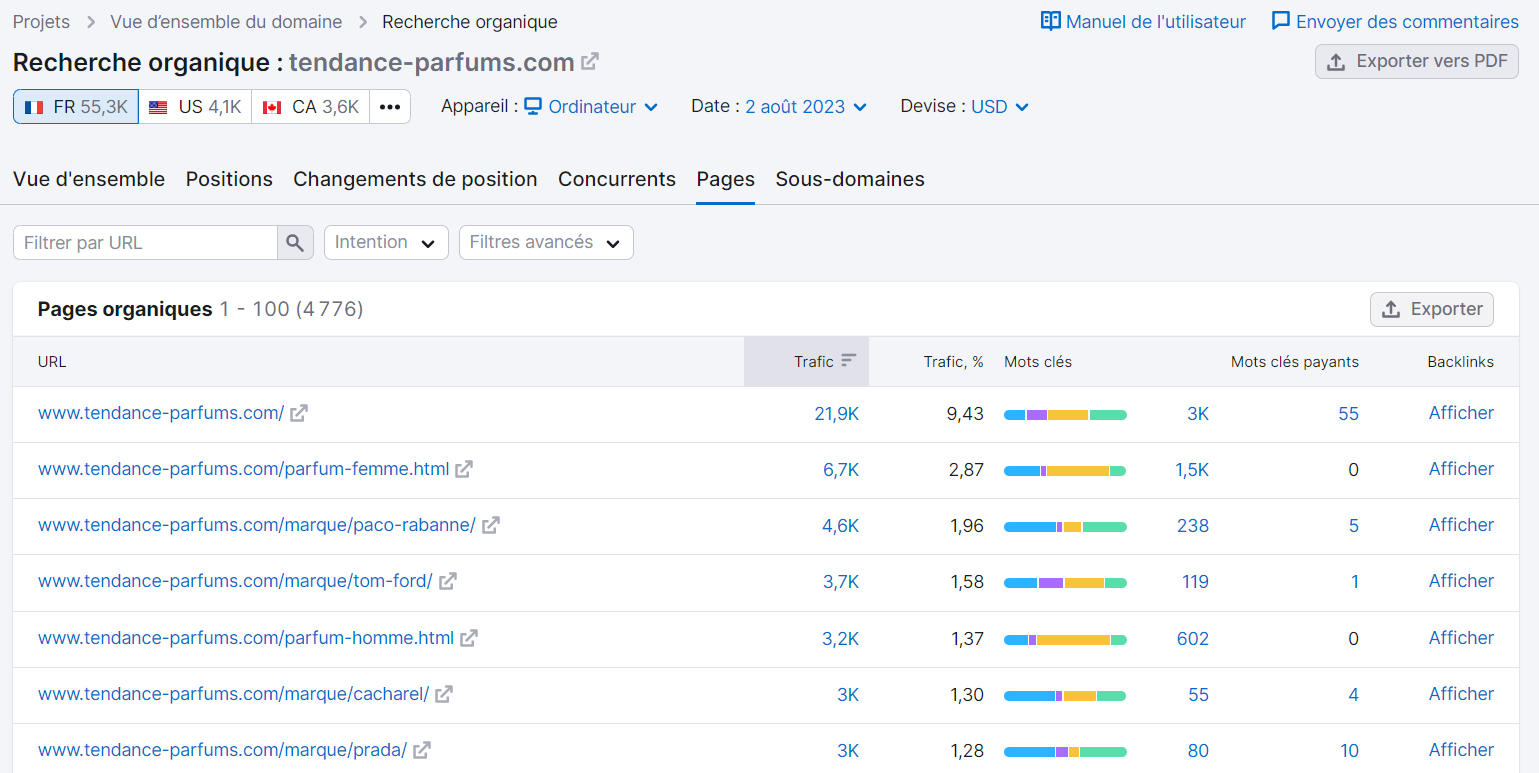Open the external link icon beside tendance-parfums.com title

click(x=590, y=61)
